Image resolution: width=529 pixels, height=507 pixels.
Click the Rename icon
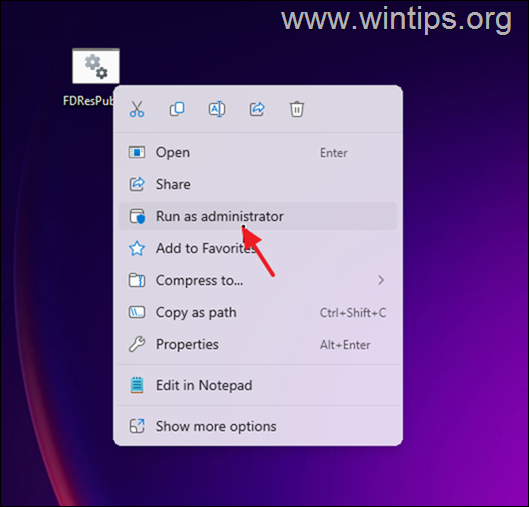217,109
